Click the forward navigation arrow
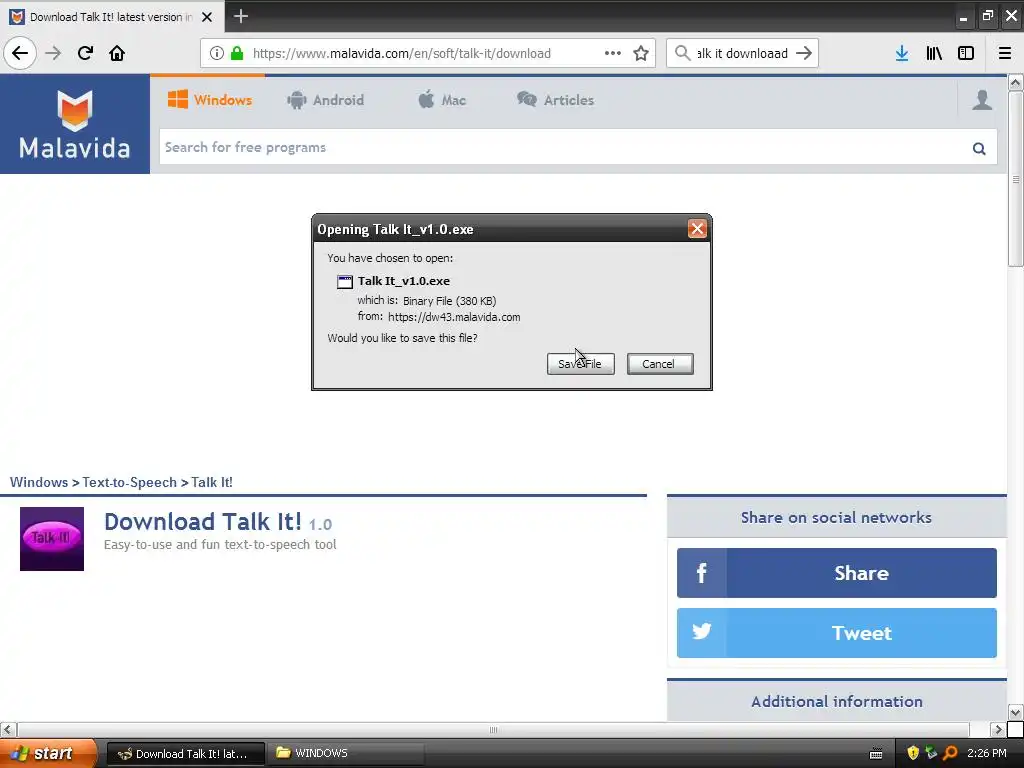The height and width of the screenshot is (768, 1024). pyautogui.click(x=53, y=53)
